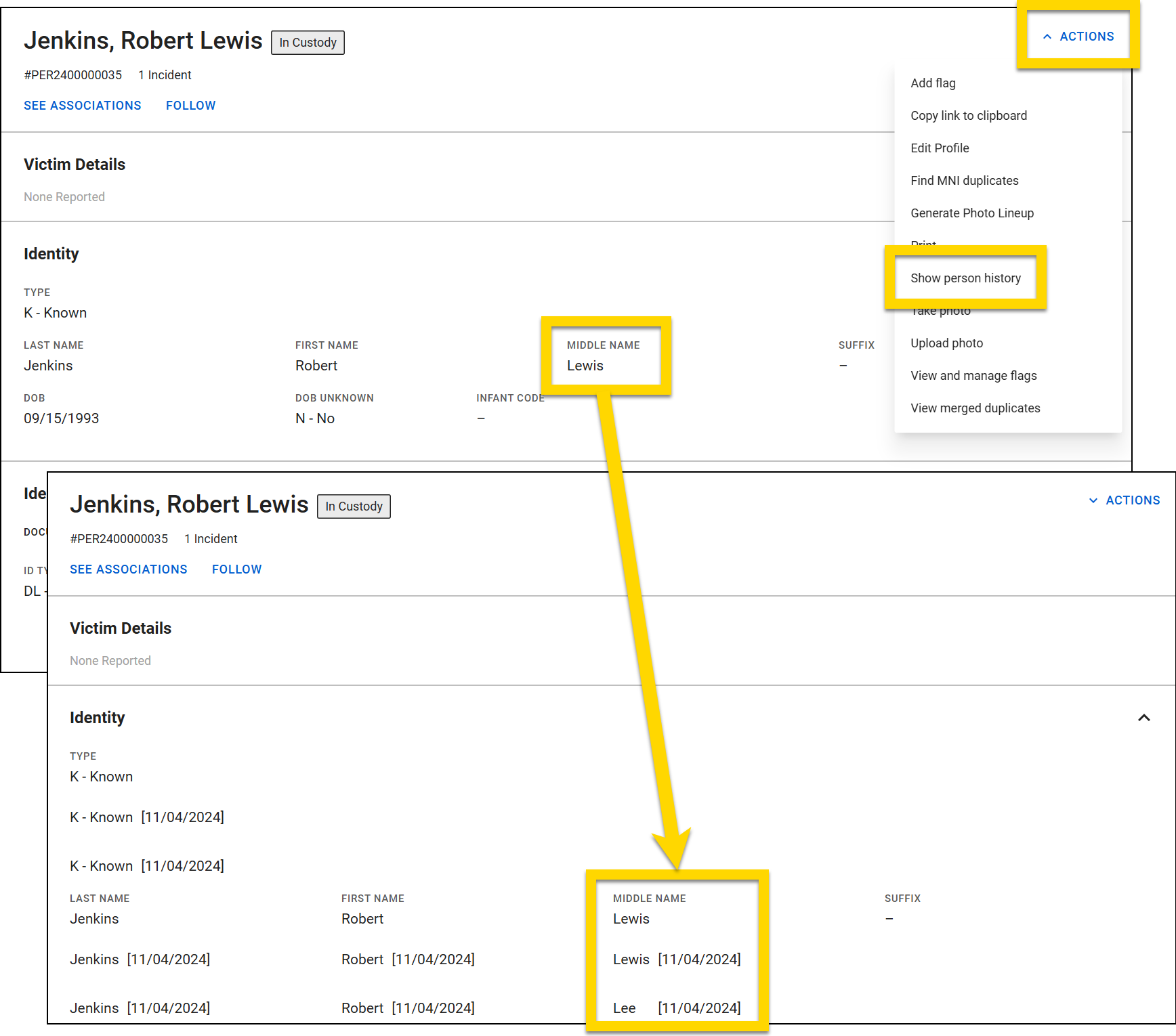Open Generate Photo Lineup
Screen dimensions: 1176x1036
(972, 213)
